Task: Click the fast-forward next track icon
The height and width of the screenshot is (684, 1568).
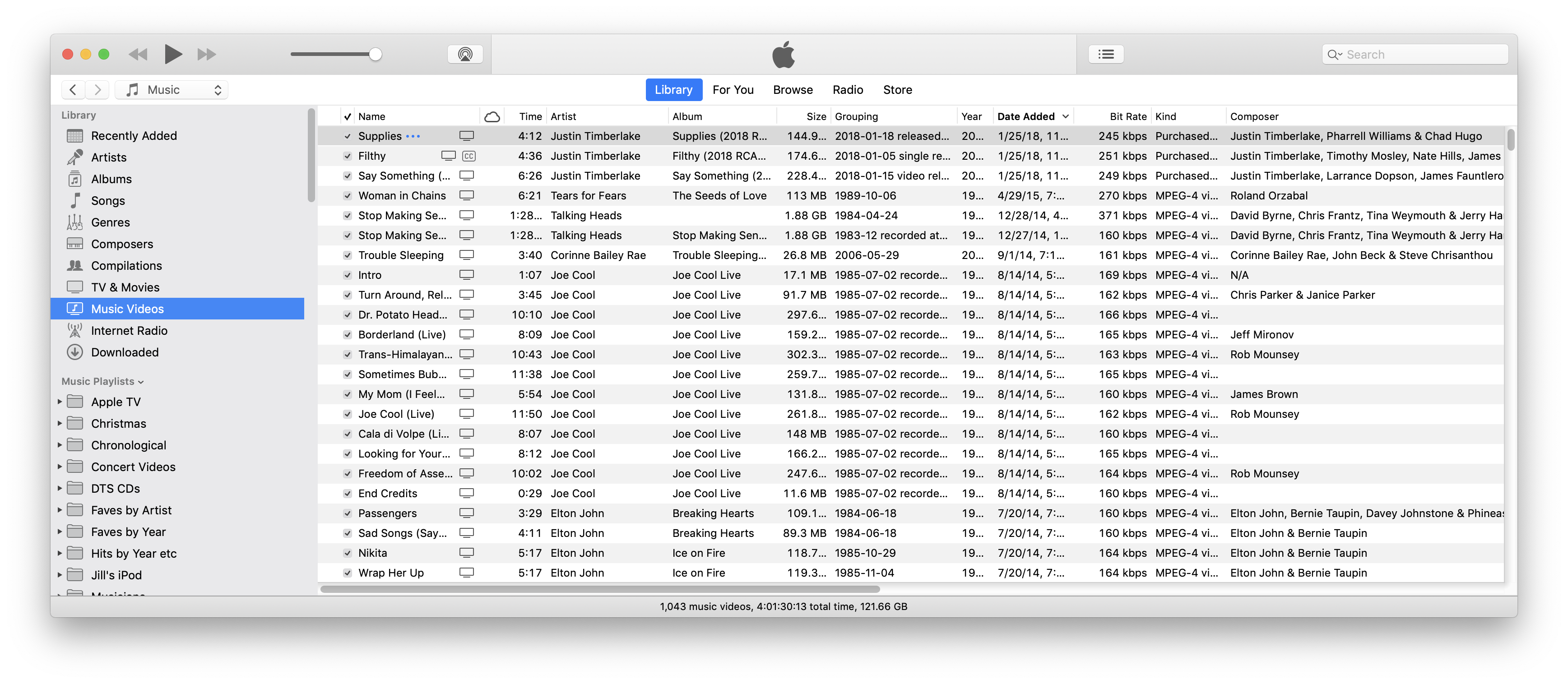Action: (x=206, y=55)
